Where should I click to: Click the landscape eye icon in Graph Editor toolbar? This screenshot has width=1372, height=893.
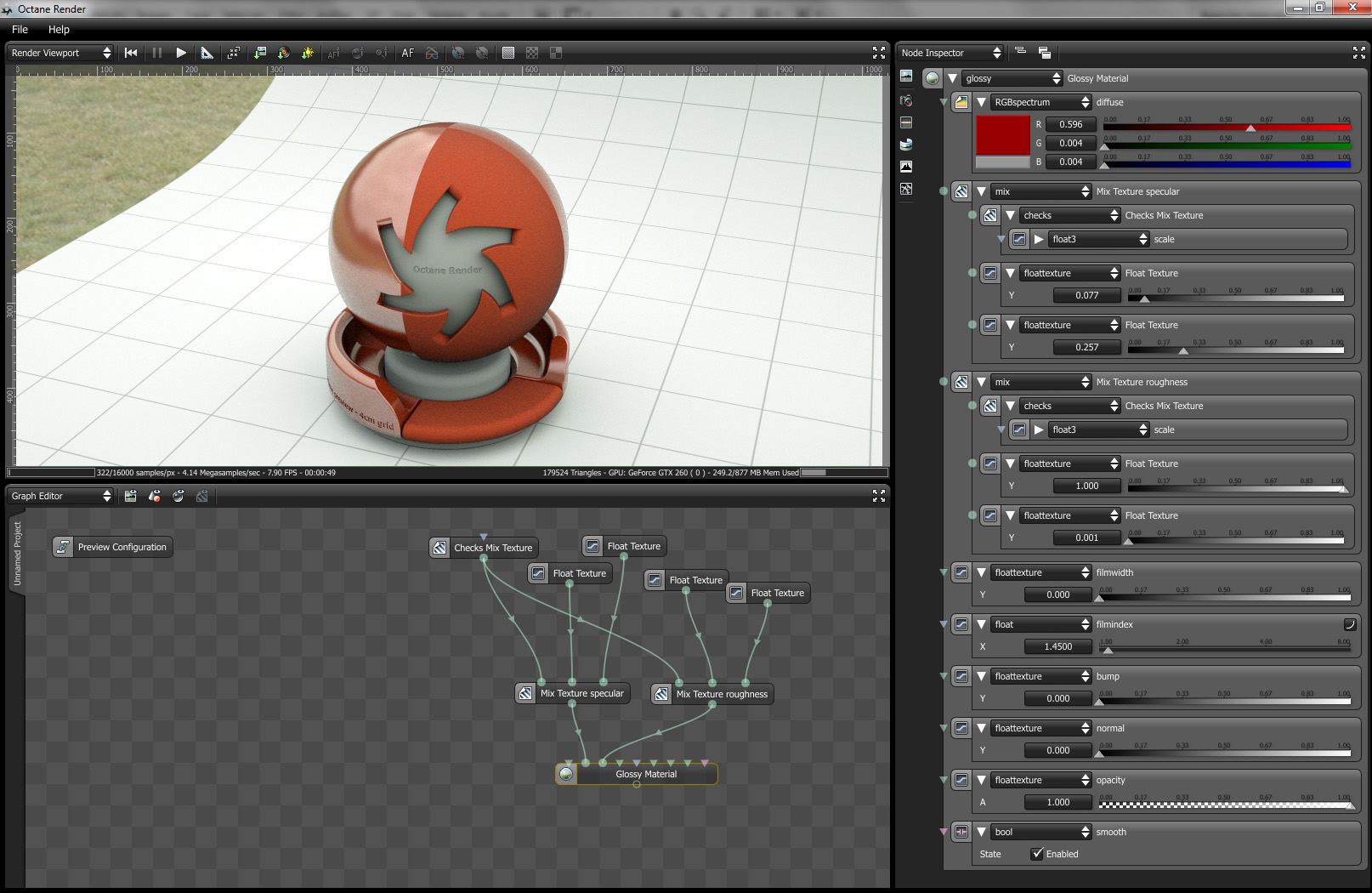coord(131,496)
